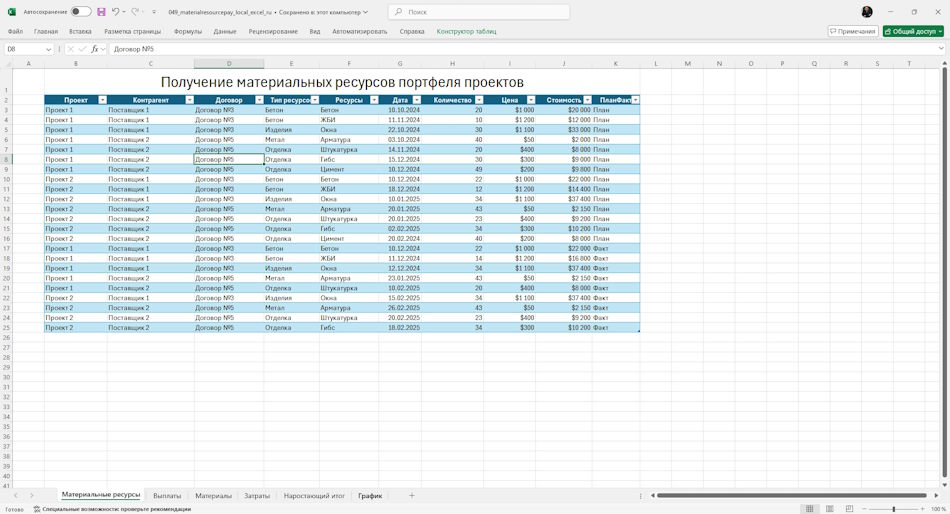
Task: Open the Договор column filter dropdown
Action: click(x=259, y=100)
